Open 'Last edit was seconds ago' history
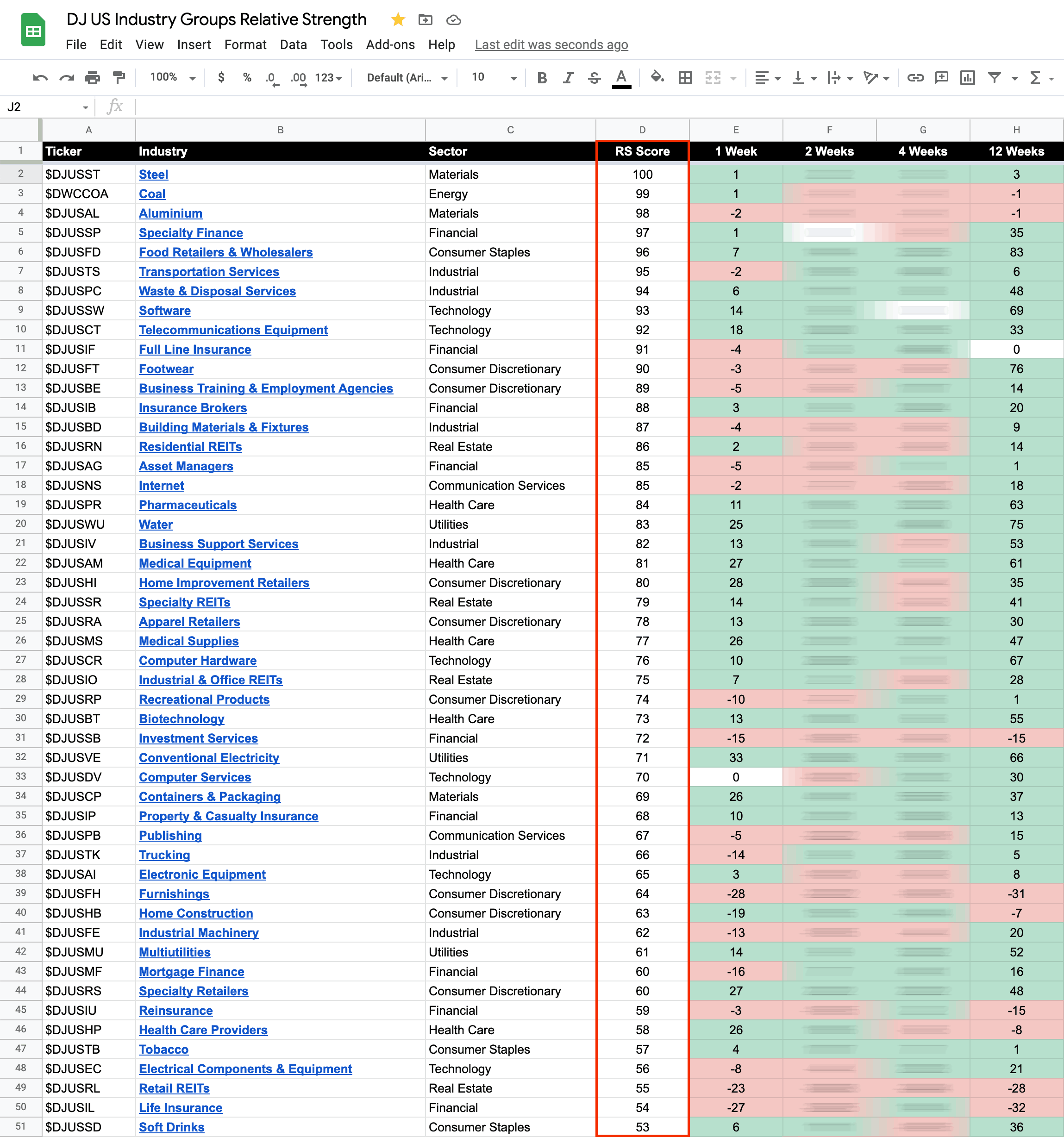Viewport: 1064px width, 1137px height. (551, 44)
